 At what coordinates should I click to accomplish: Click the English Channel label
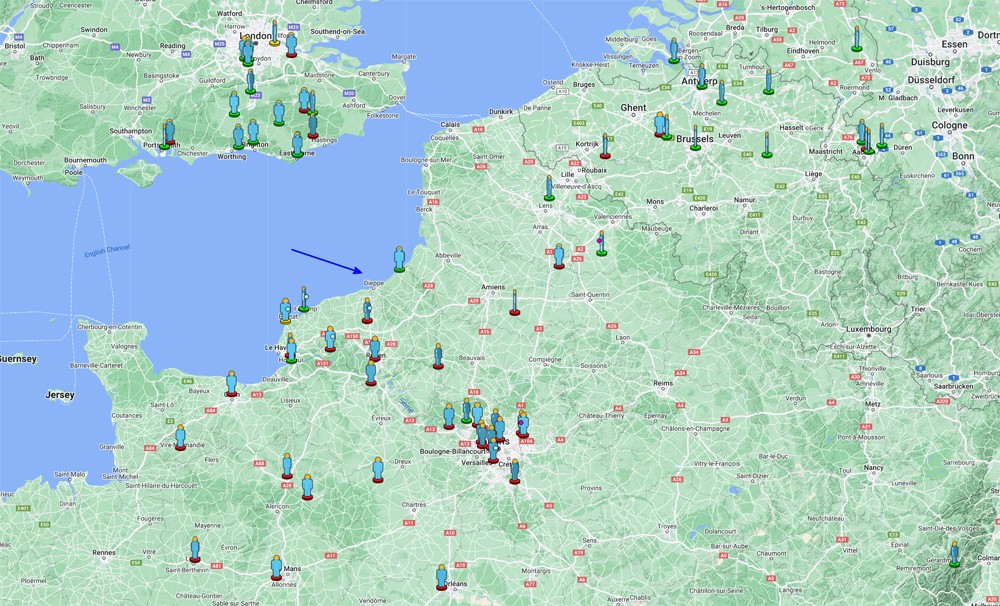[107, 251]
